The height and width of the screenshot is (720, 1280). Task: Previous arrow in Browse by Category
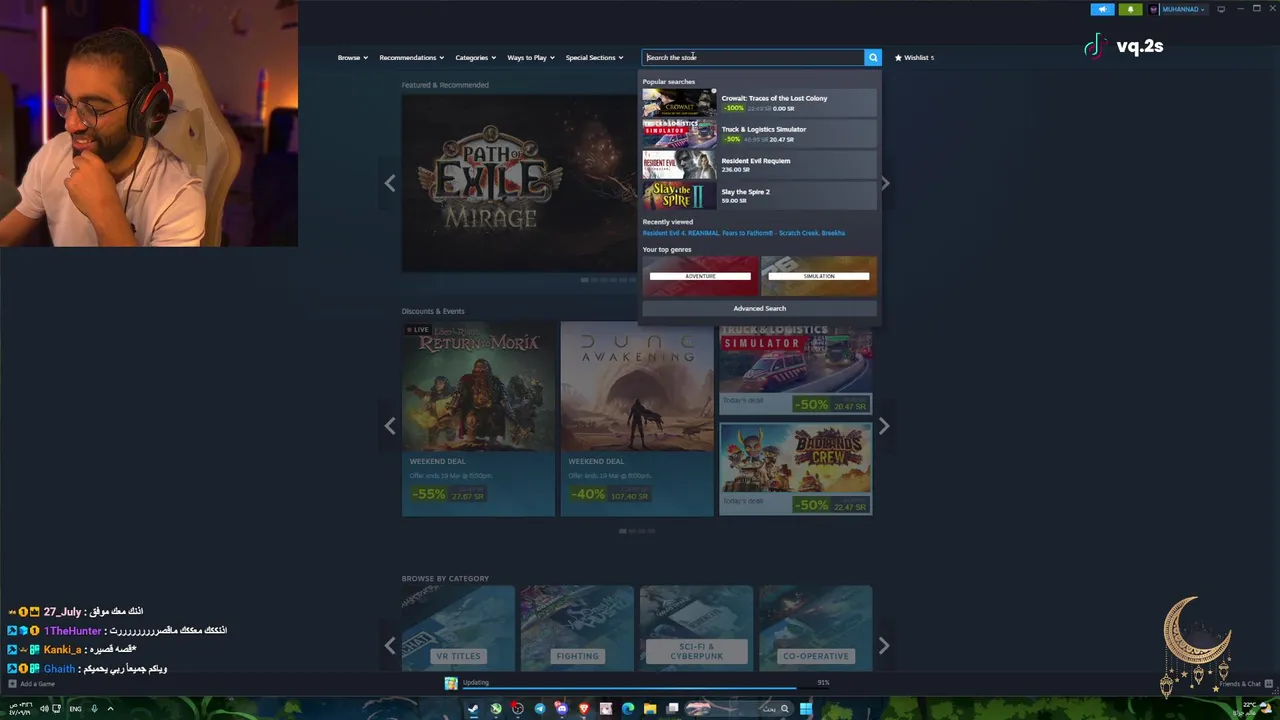[x=390, y=646]
